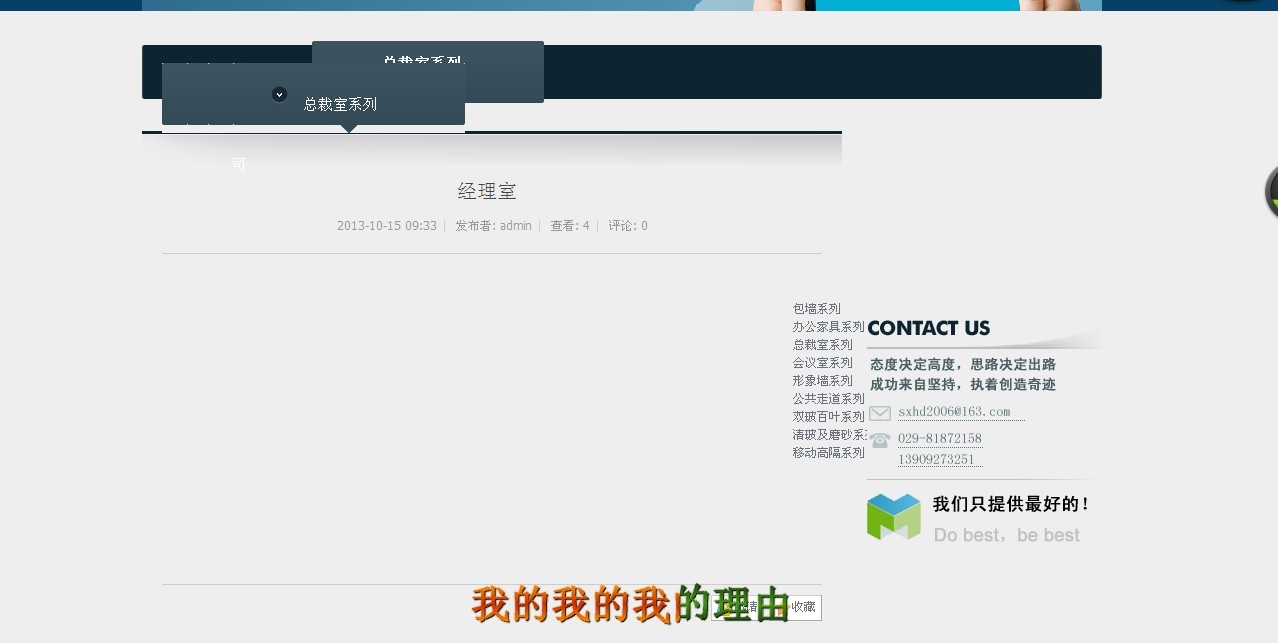Click the green and blue M logo
Viewport: 1278px width, 643px height.
[x=894, y=517]
